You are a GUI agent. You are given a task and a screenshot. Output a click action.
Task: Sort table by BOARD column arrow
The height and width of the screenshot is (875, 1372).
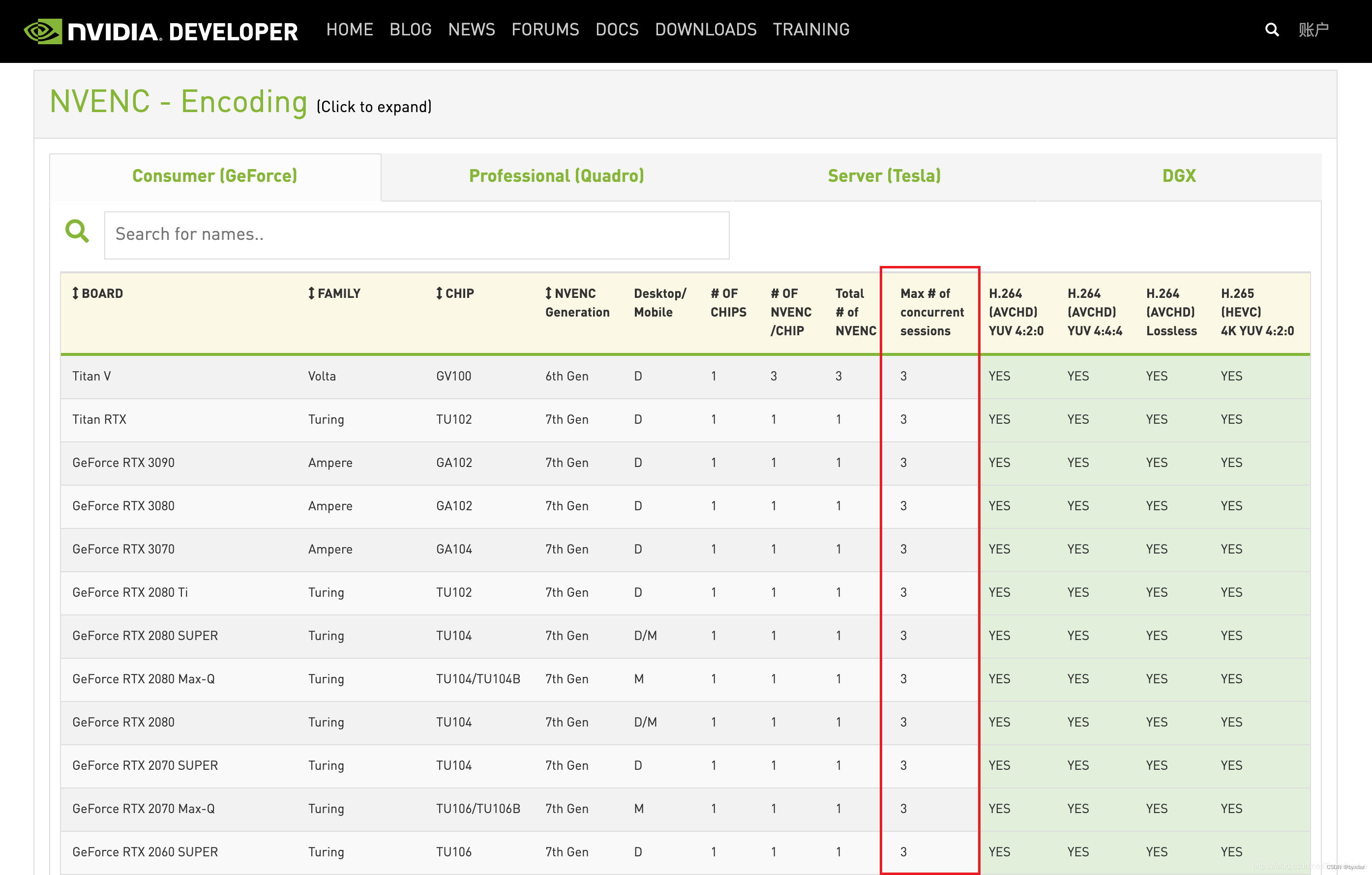pyautogui.click(x=75, y=293)
